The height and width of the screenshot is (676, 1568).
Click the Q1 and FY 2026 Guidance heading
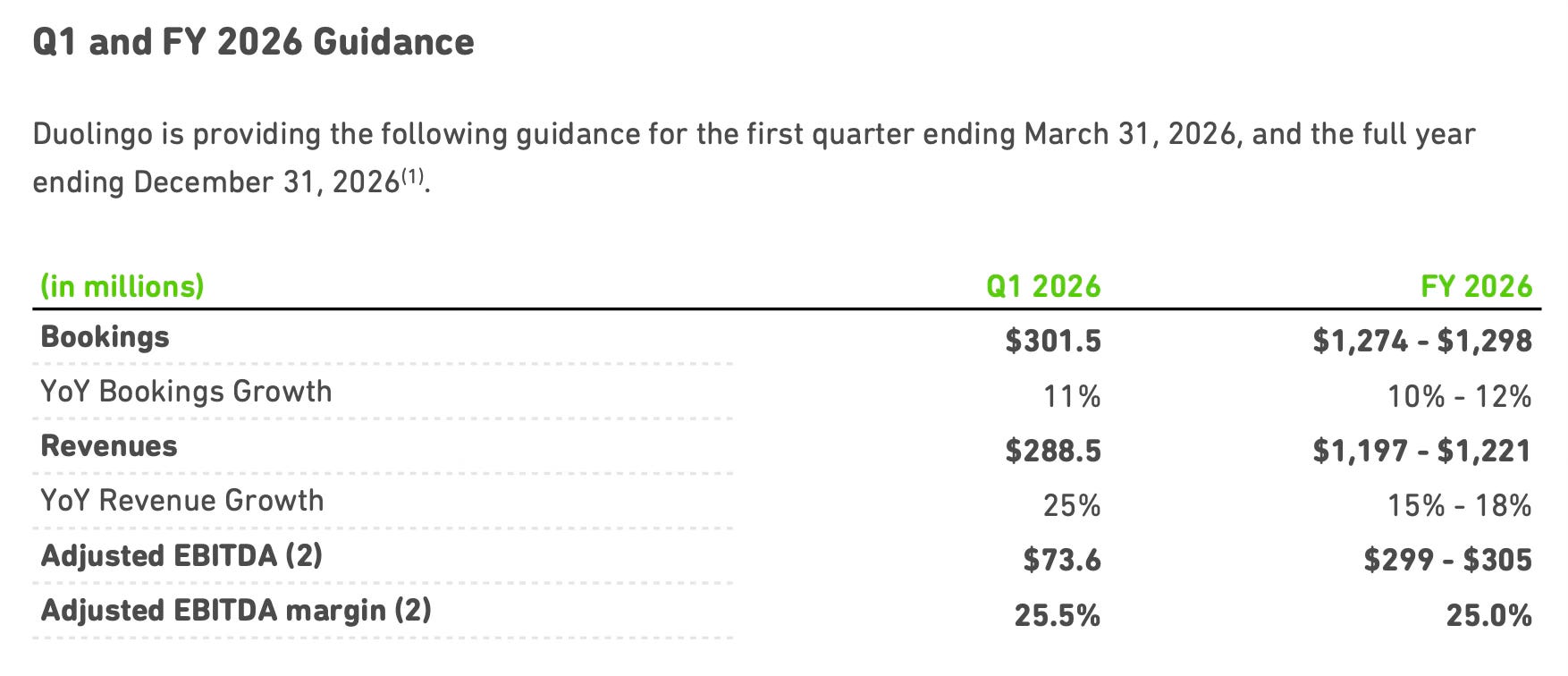coord(253,42)
